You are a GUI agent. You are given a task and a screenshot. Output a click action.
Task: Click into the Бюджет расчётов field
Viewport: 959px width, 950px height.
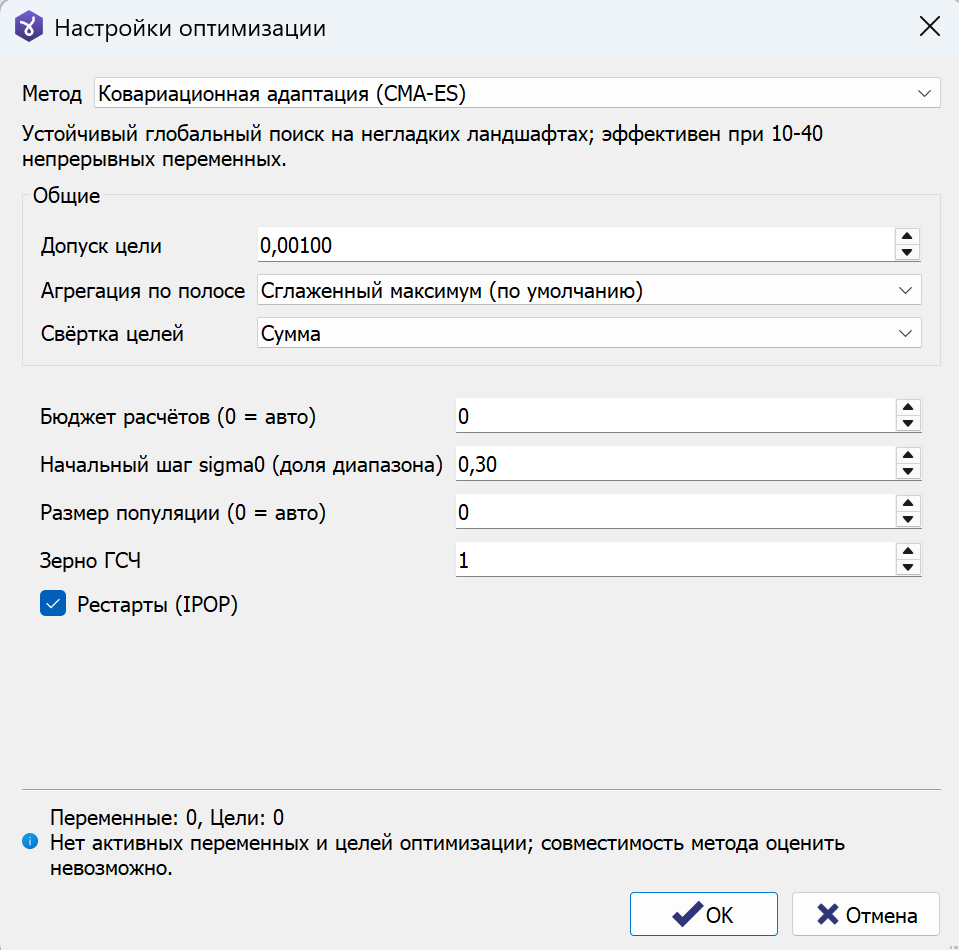[x=675, y=416]
